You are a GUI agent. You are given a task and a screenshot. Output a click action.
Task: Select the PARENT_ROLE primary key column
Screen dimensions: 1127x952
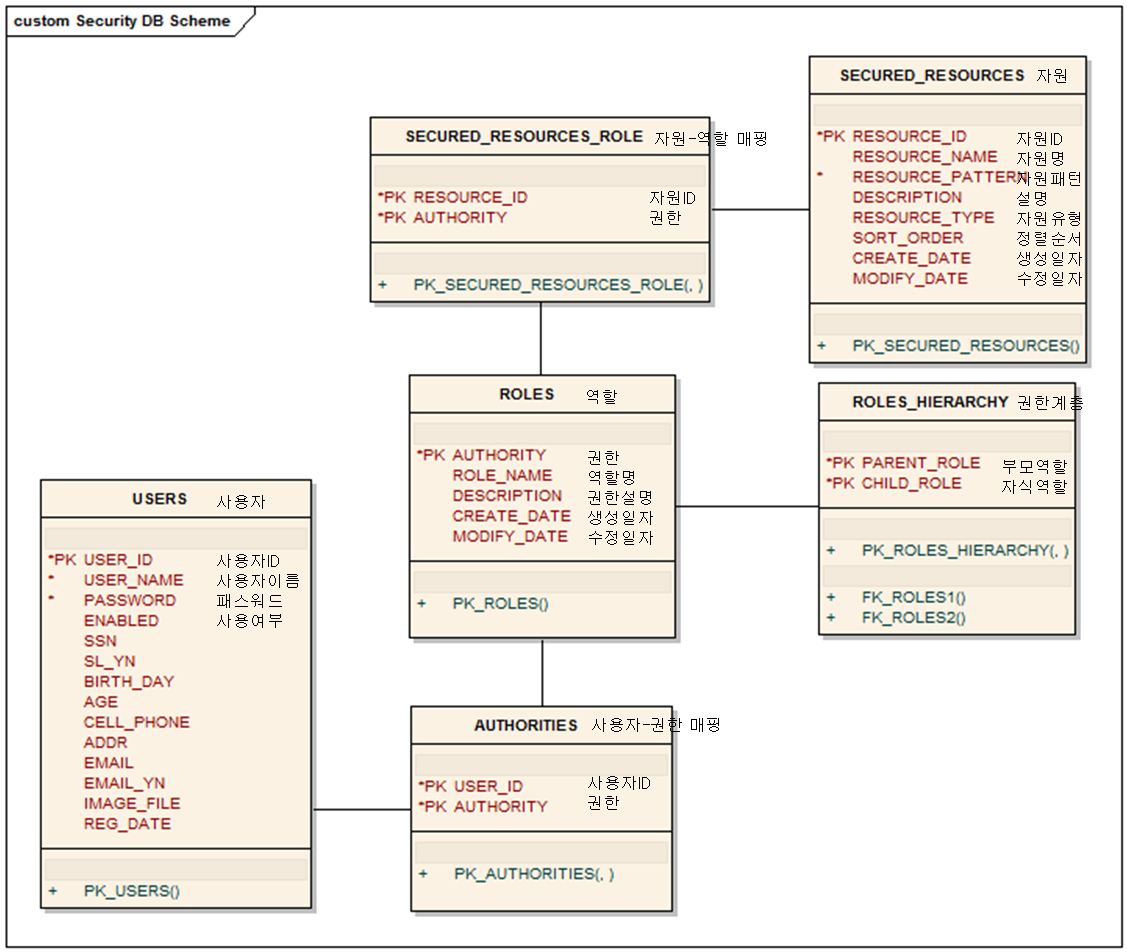pos(920,463)
